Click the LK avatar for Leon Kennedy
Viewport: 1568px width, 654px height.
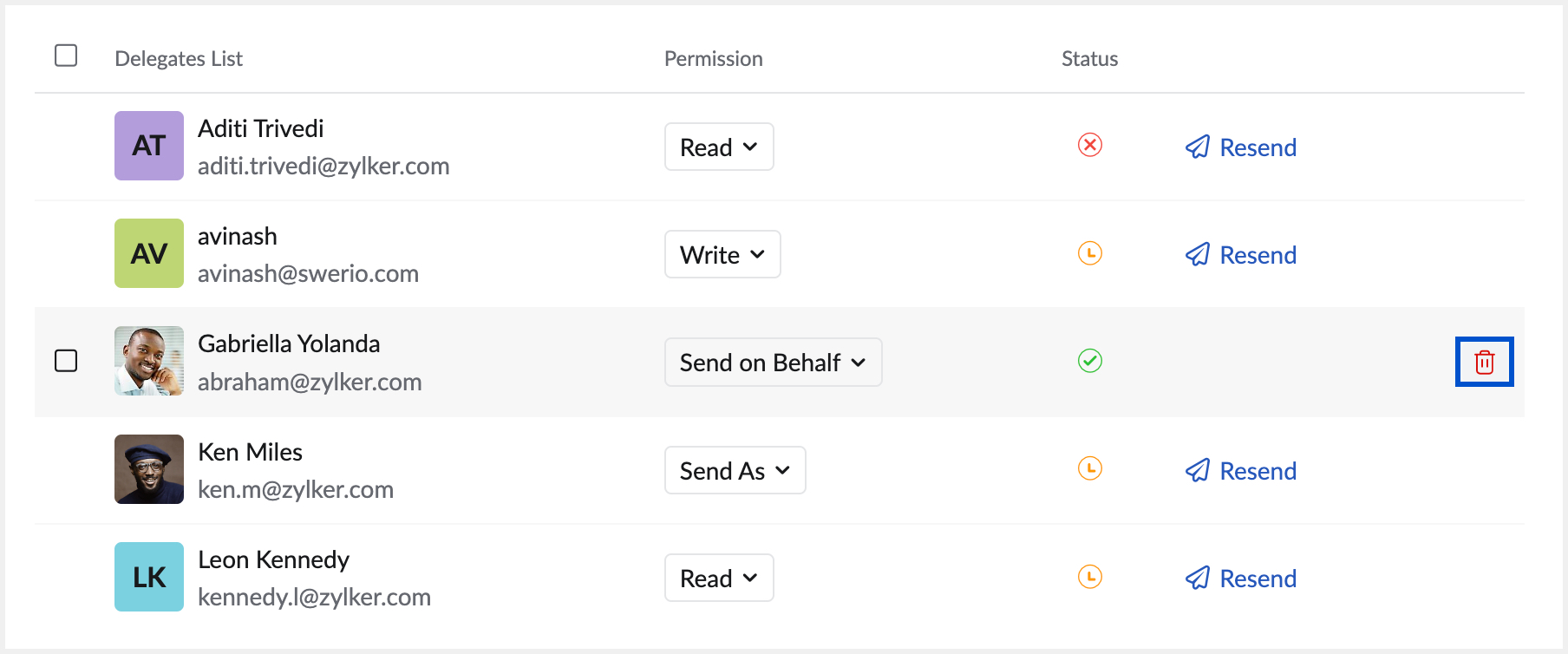pos(149,577)
